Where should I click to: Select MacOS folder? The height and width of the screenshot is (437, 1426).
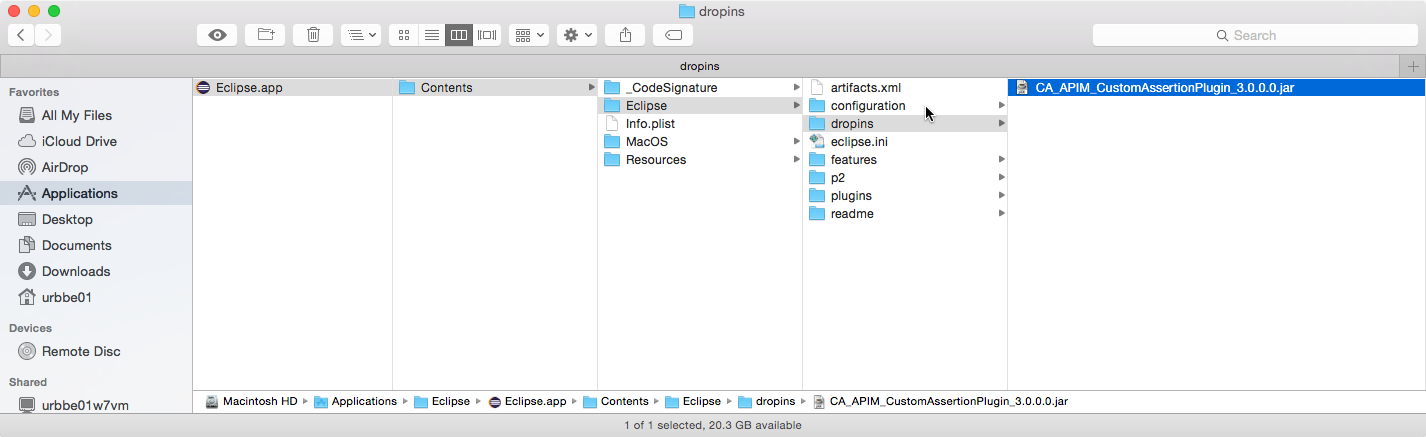[x=700, y=141]
